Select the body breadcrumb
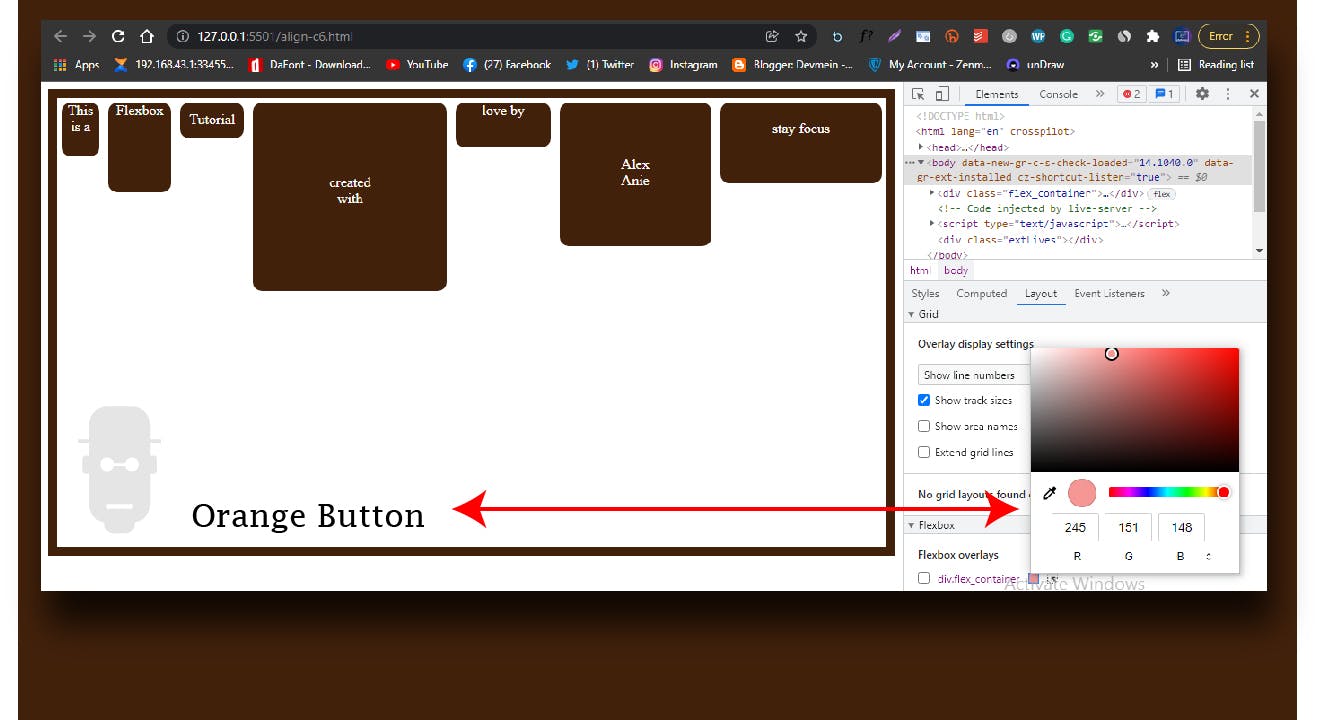Image resolution: width=1322 pixels, height=720 pixels. tap(956, 270)
